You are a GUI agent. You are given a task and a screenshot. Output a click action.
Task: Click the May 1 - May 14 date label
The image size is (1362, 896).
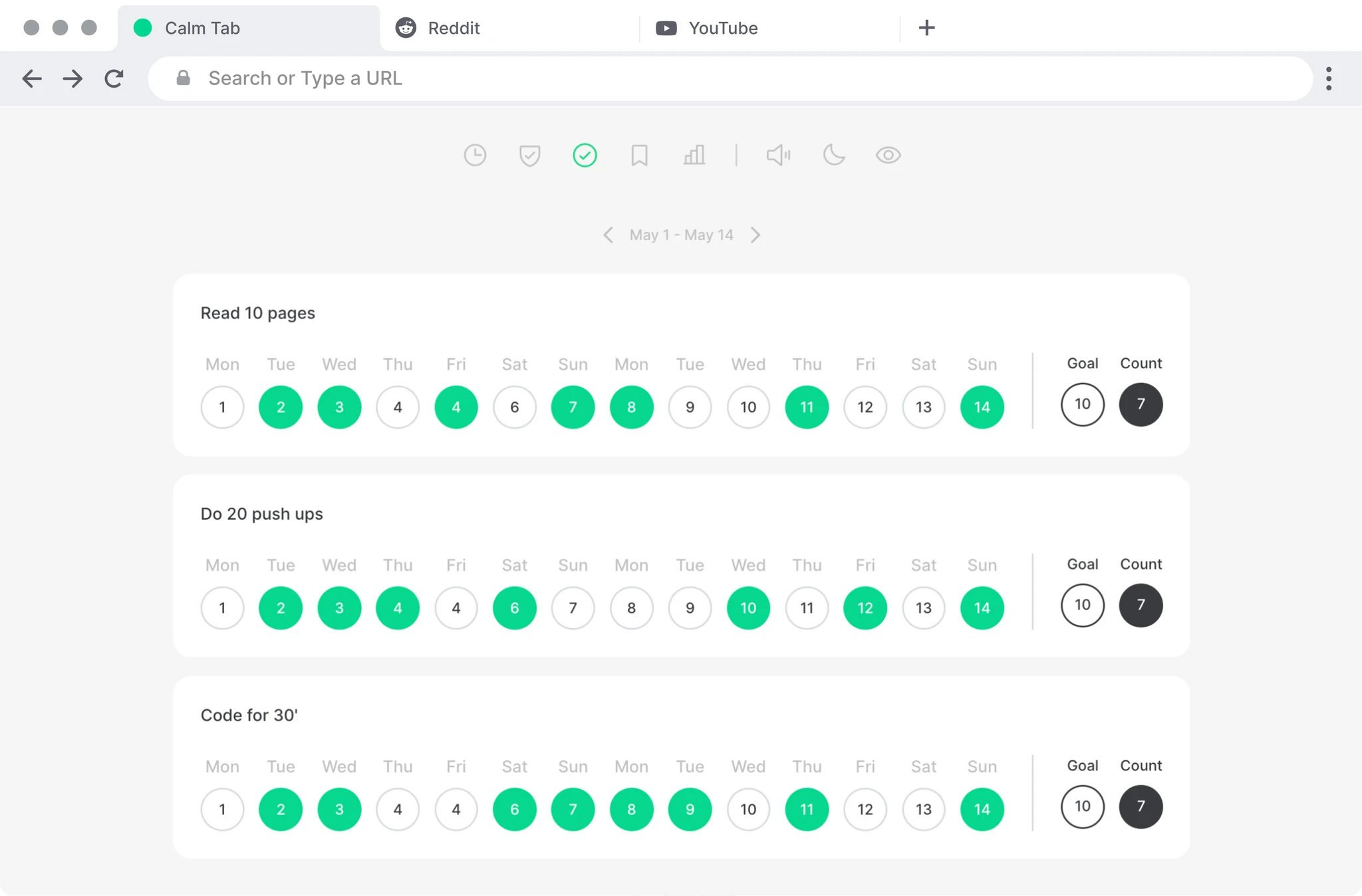tap(681, 235)
